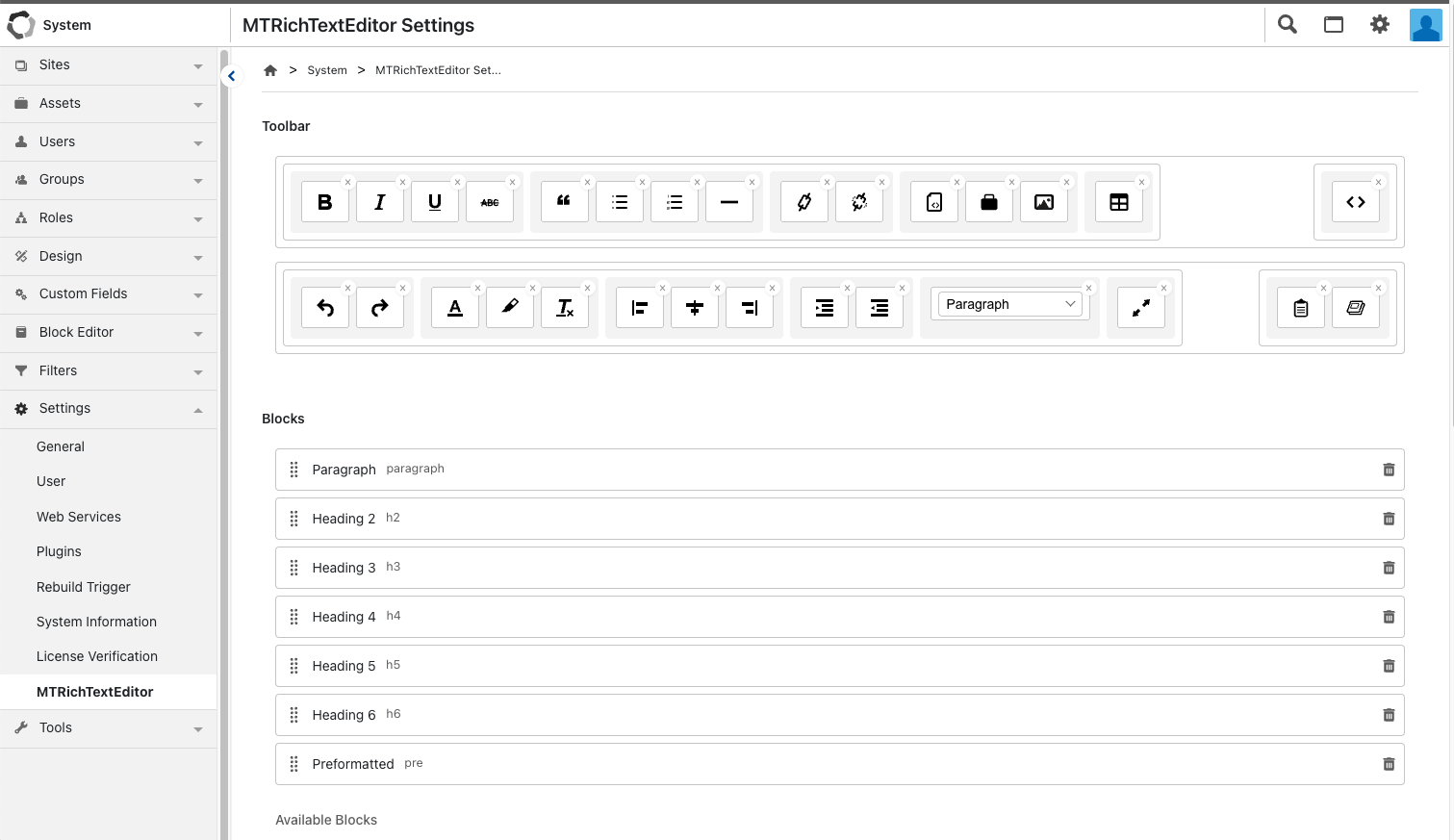This screenshot has height=840, width=1454.
Task: Delete the Heading 4 block
Action: [1389, 617]
